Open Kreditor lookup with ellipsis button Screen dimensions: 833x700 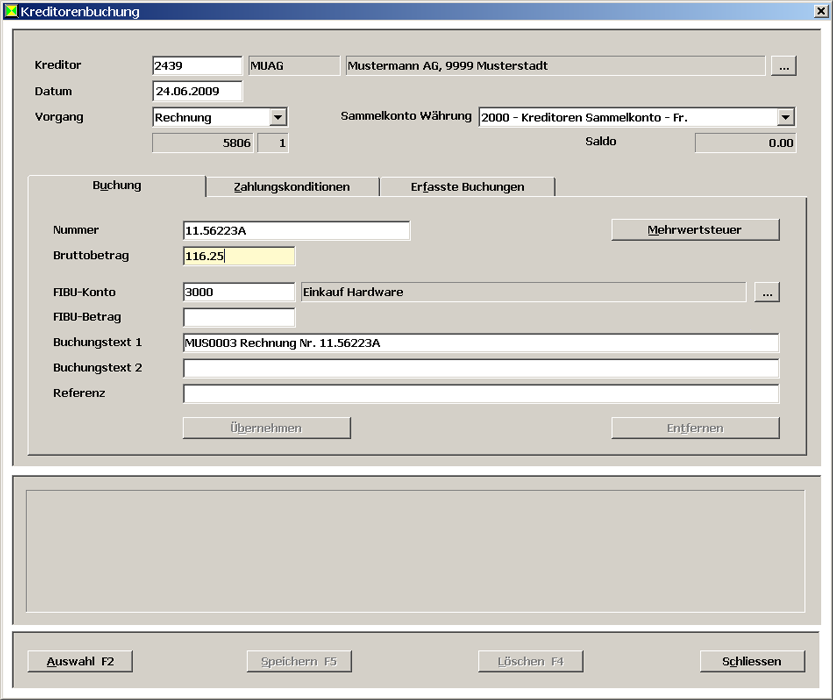(x=782, y=66)
